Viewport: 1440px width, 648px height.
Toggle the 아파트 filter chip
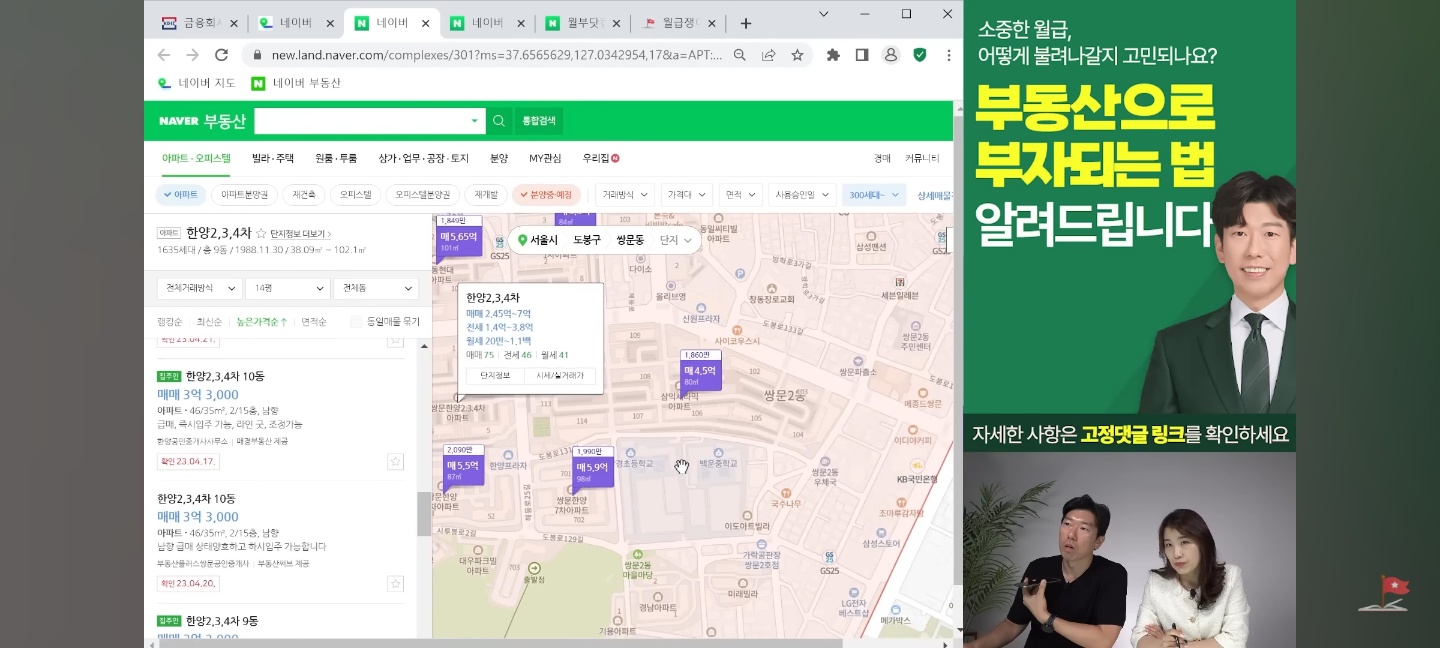(x=181, y=195)
